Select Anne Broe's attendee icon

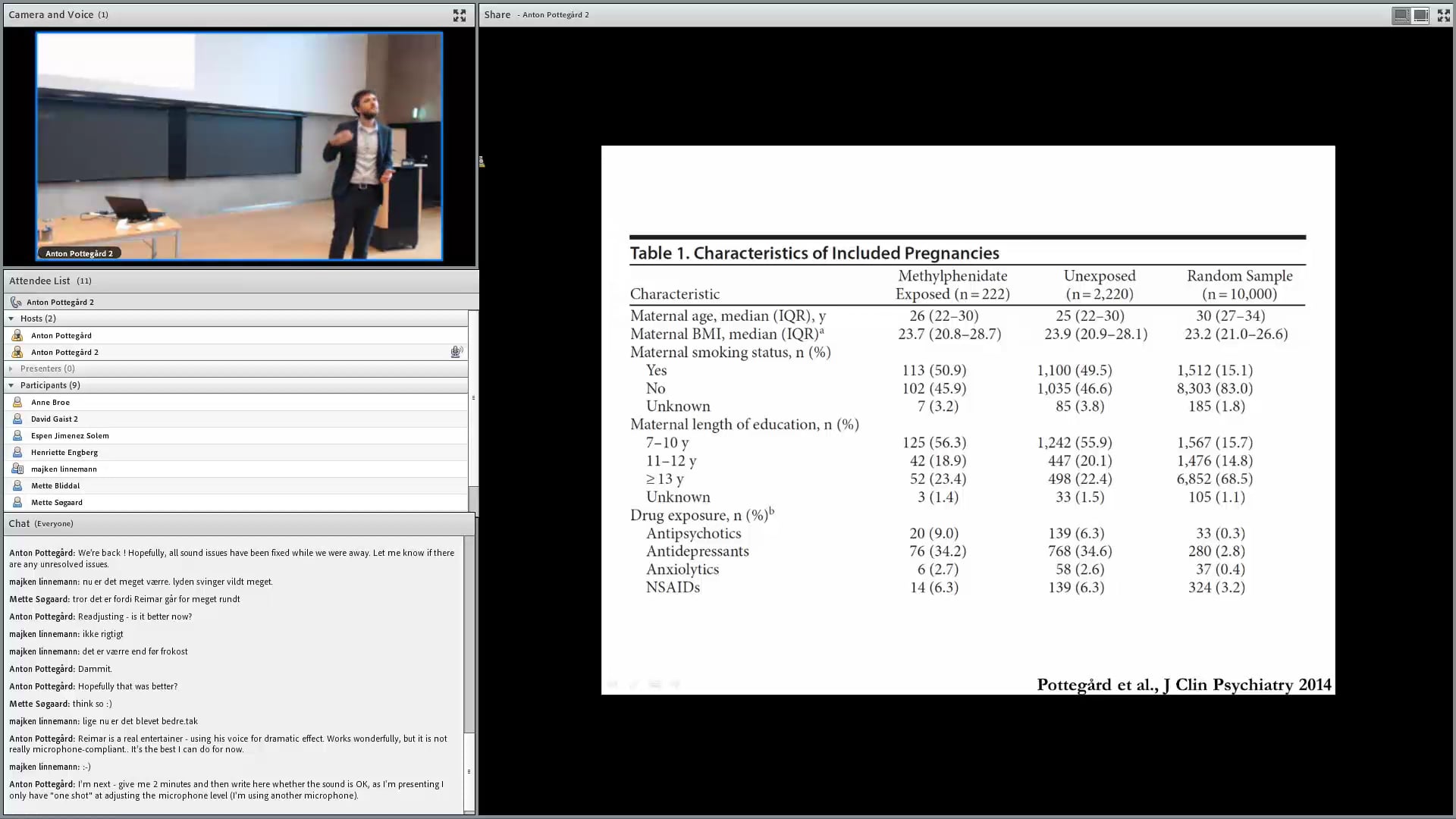(18, 402)
